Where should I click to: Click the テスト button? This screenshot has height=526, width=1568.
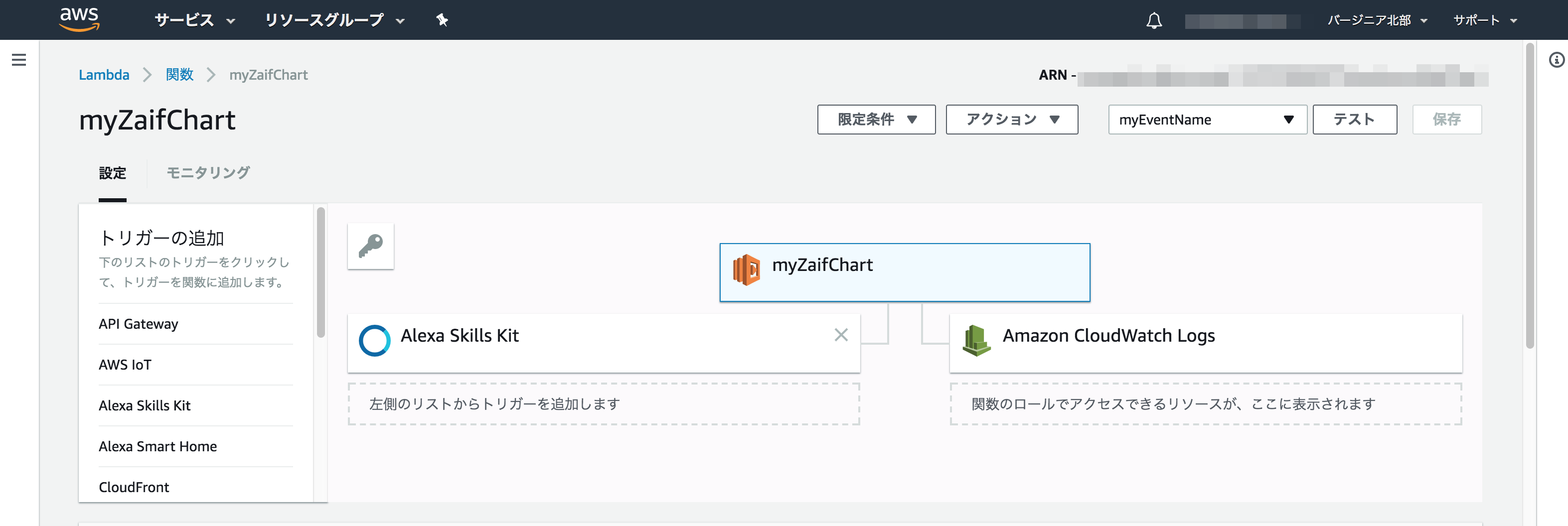[x=1354, y=119]
